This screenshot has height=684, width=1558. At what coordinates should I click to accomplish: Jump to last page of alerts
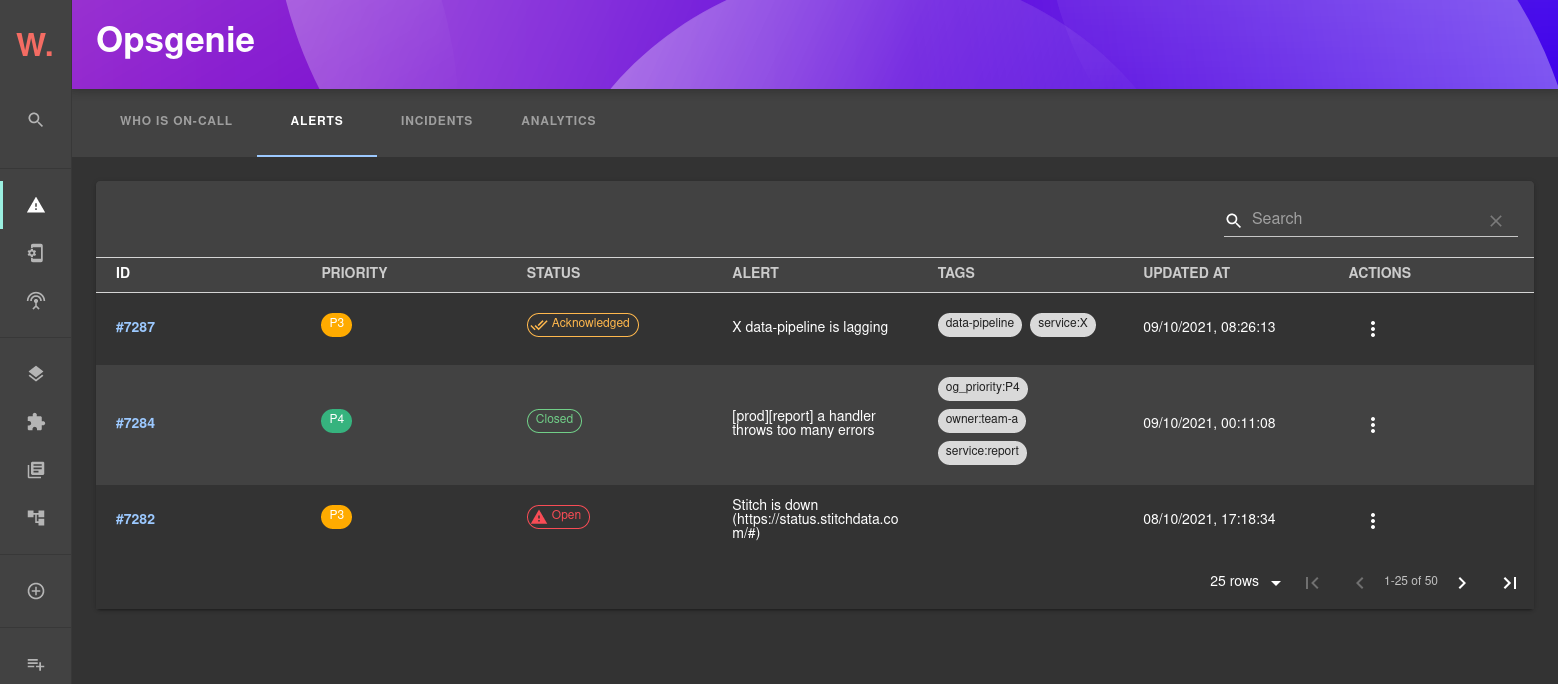(x=1510, y=583)
